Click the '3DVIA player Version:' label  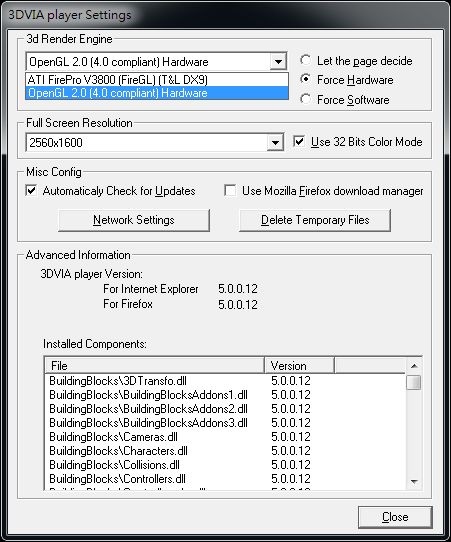(x=92, y=274)
